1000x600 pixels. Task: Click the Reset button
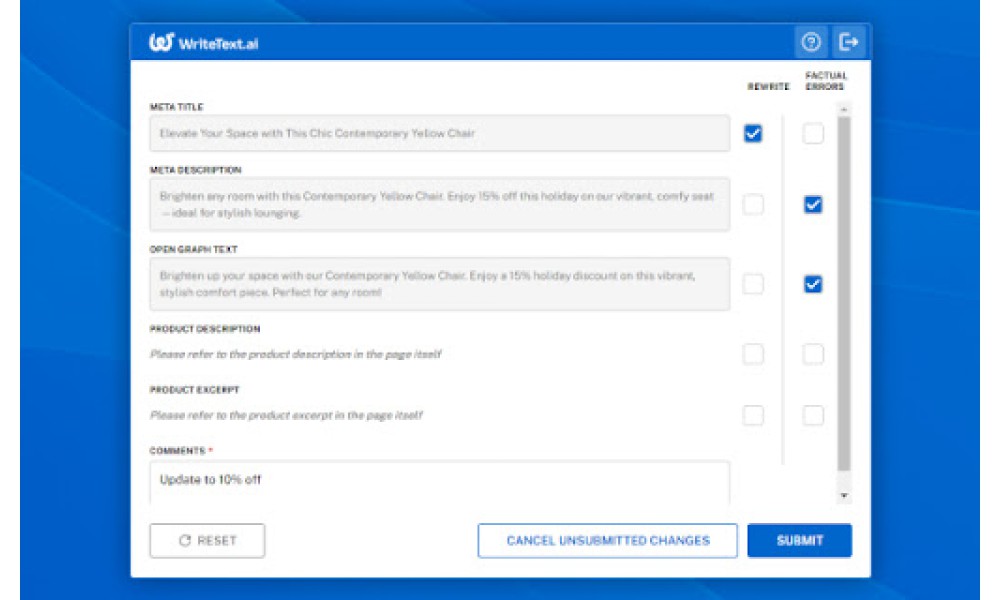point(207,541)
